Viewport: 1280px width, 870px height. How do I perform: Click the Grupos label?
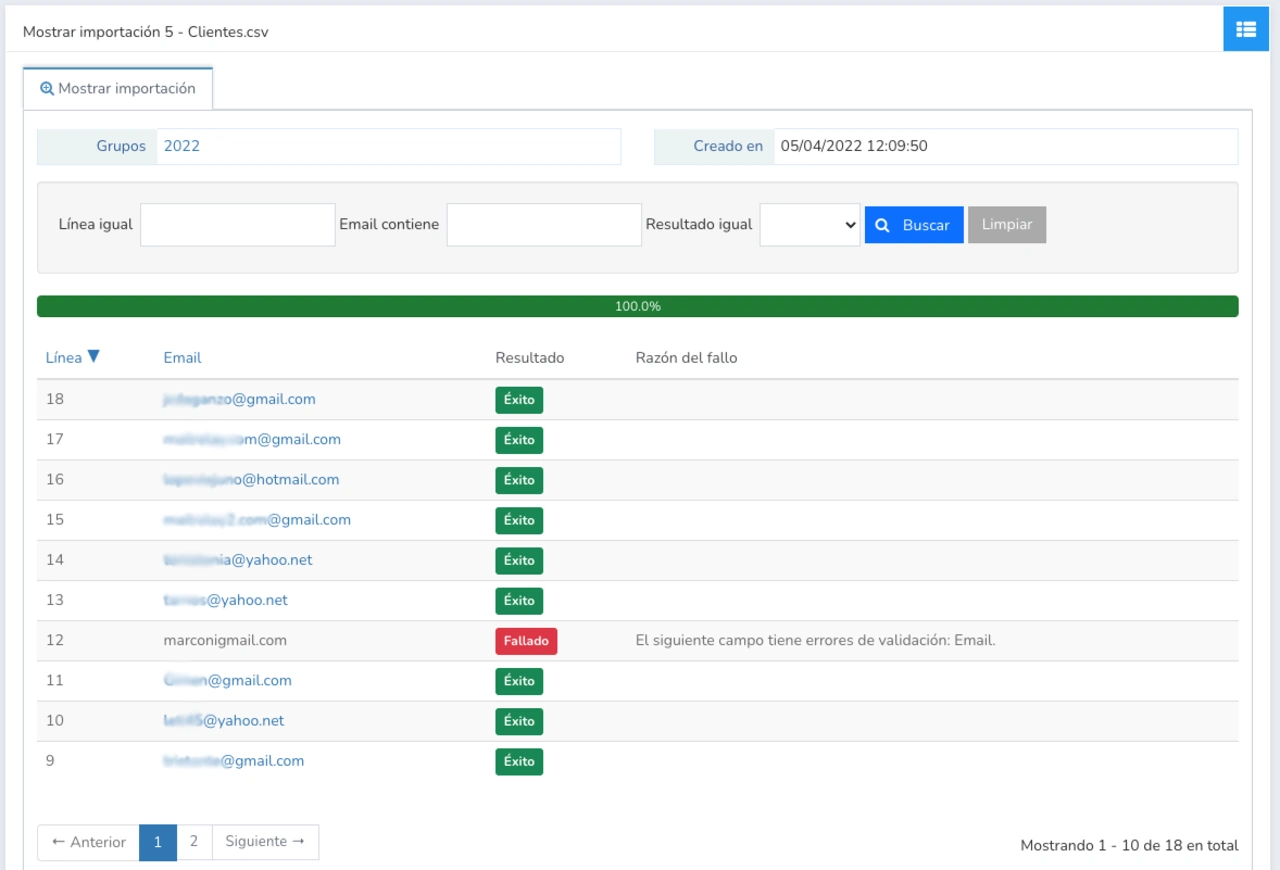point(121,146)
